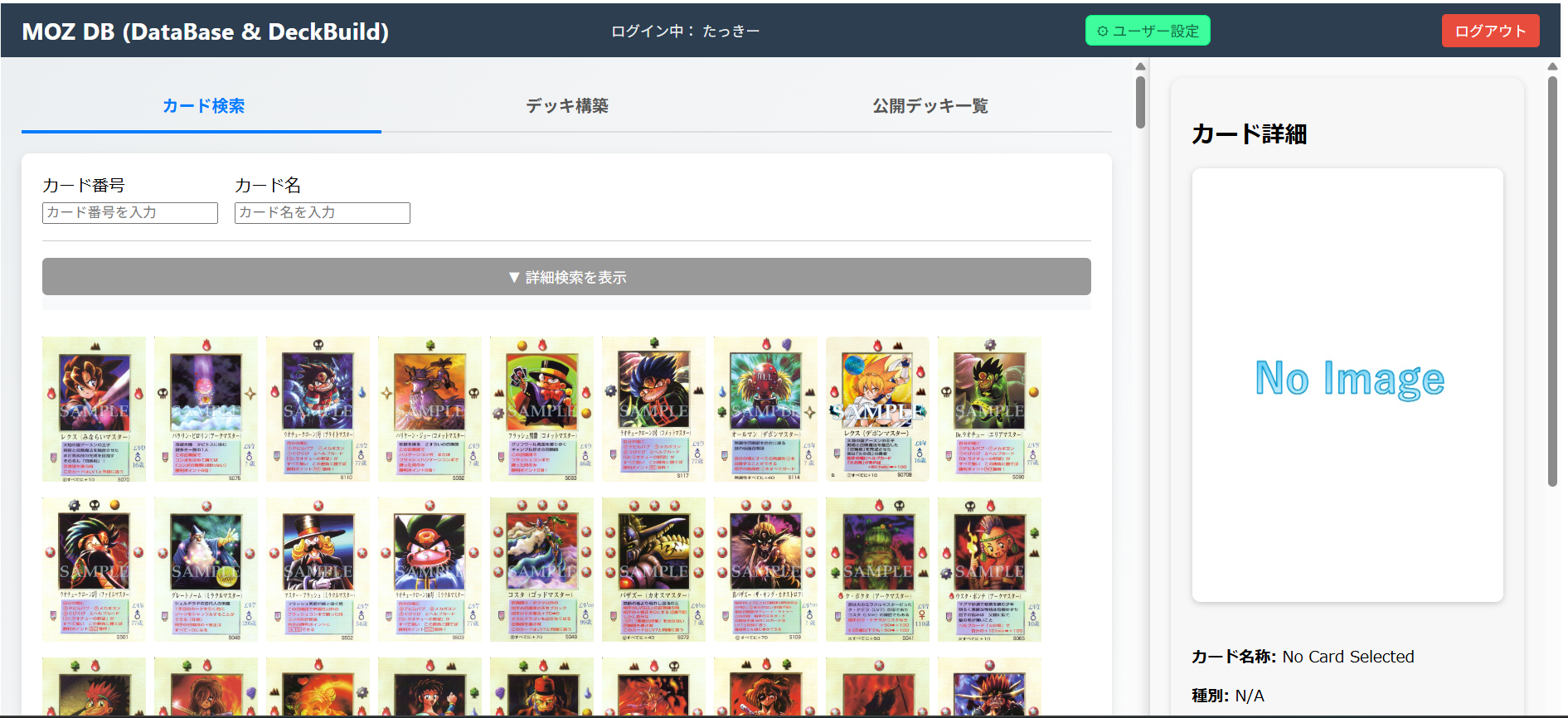Switch to the デッキ構築 tab
This screenshot has width=1568, height=718.
[x=566, y=106]
